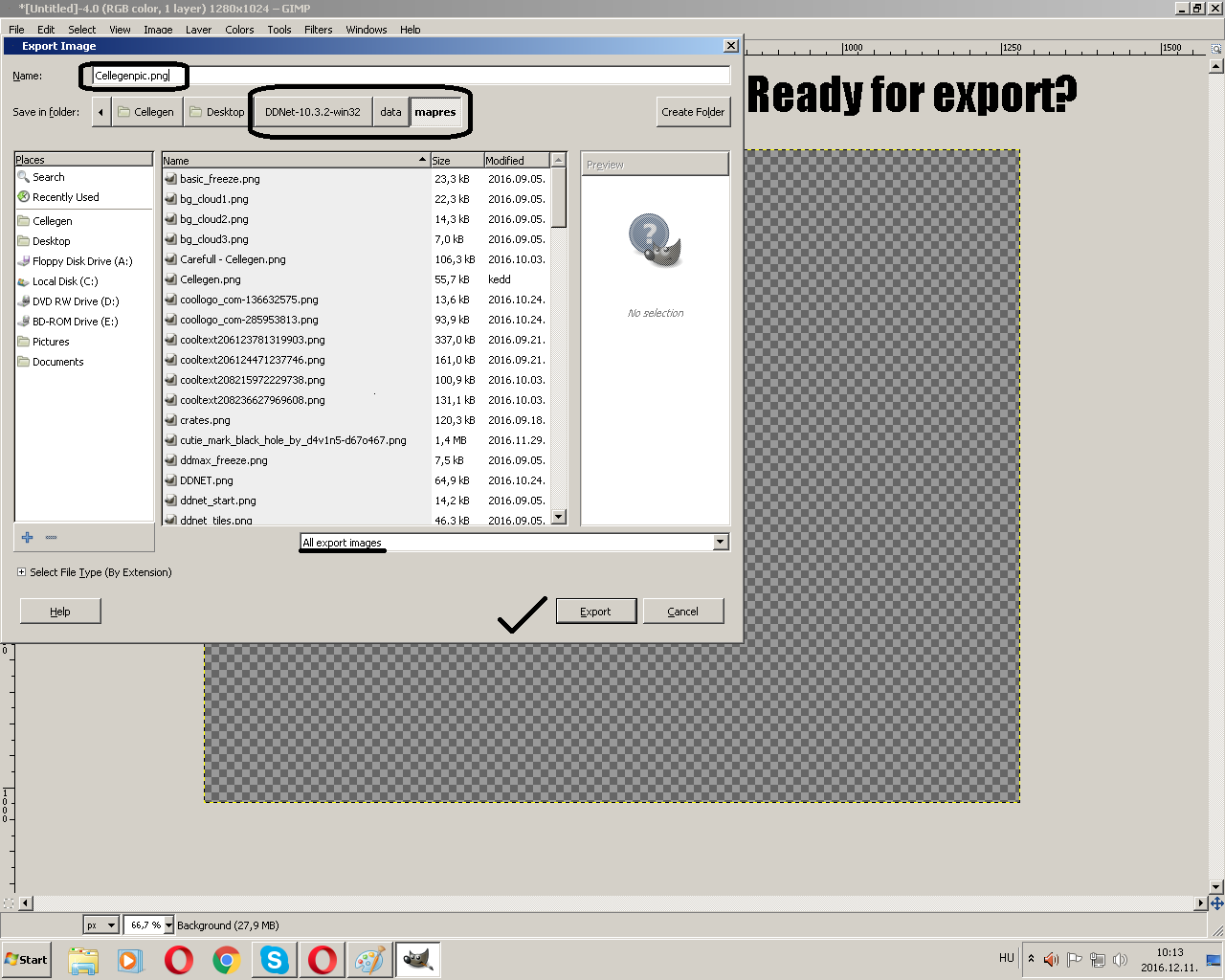Click the Export button
Viewport: 1225px width, 980px height.
[595, 612]
